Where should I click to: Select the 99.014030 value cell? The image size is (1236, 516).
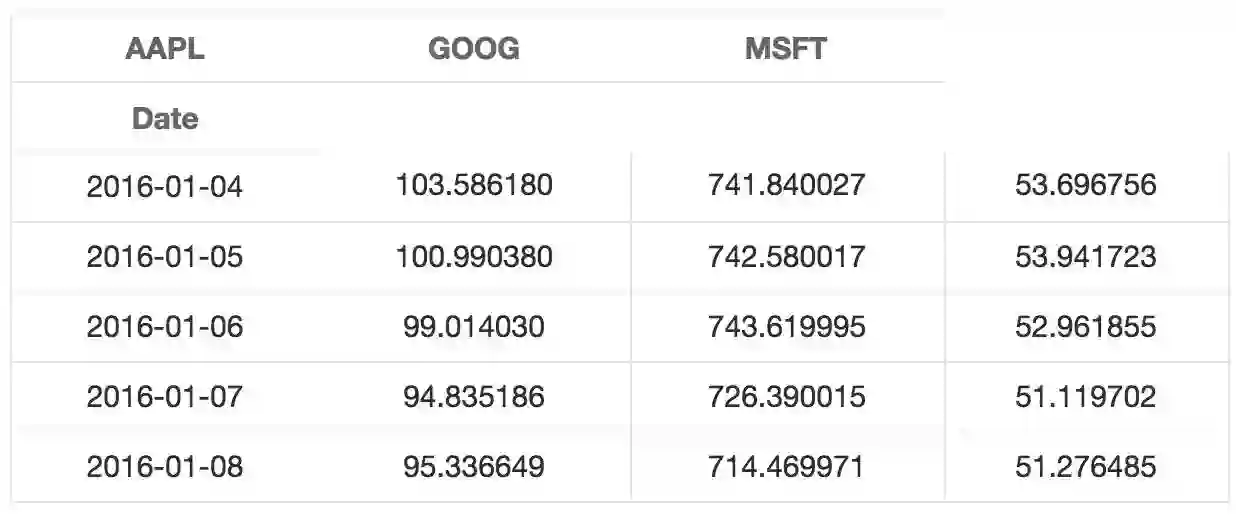(474, 327)
